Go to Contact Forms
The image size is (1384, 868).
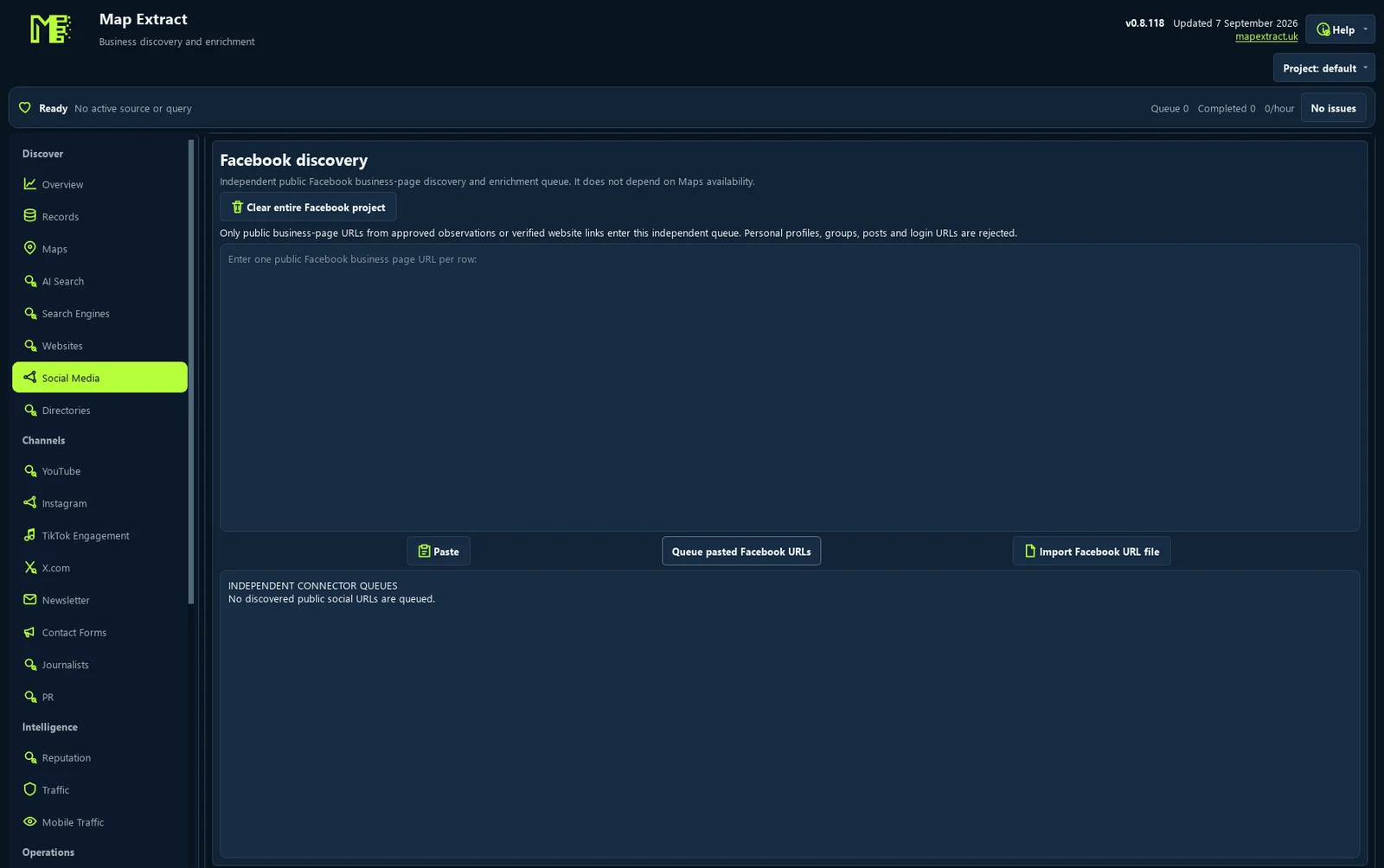point(99,632)
